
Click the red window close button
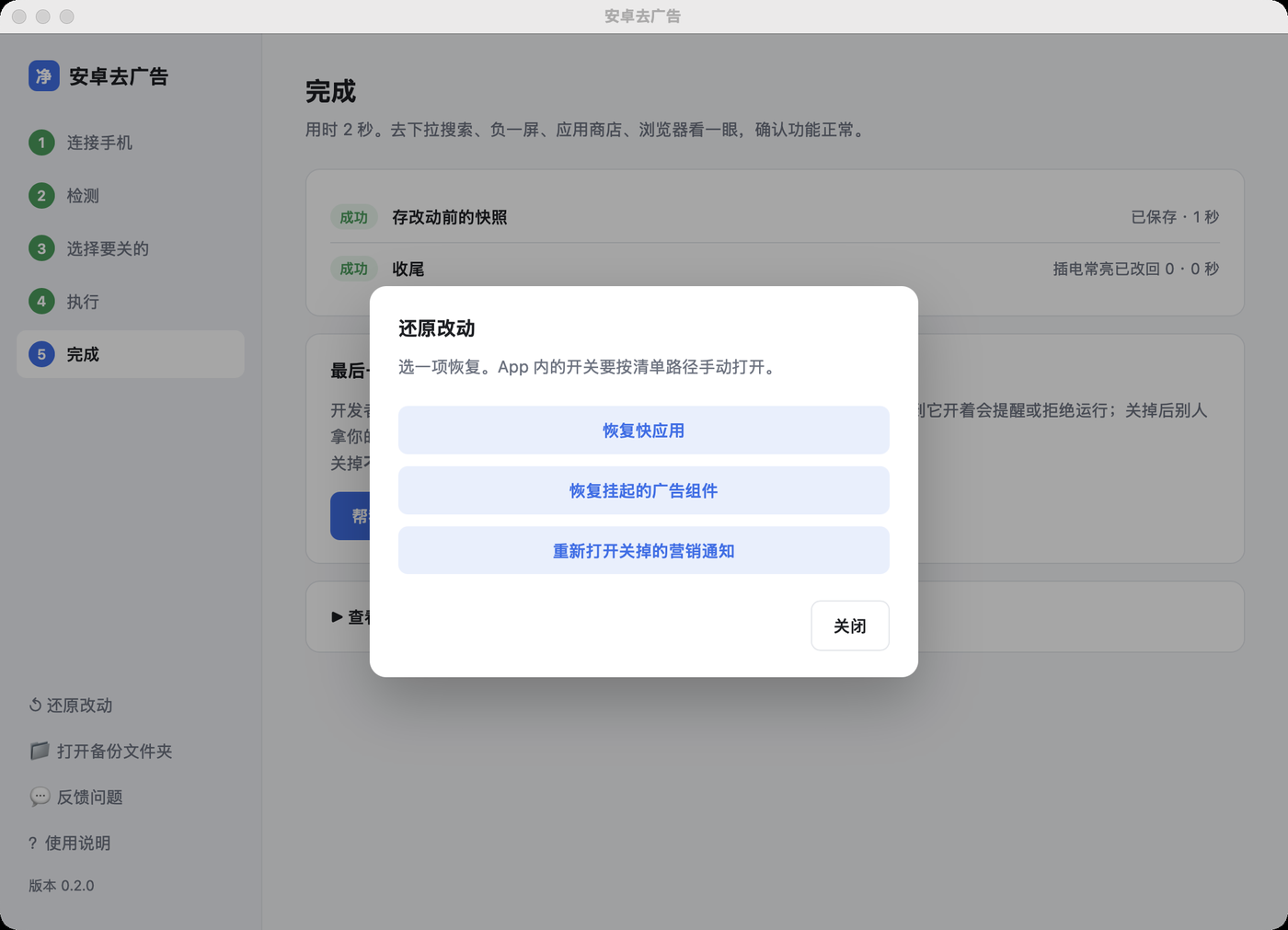19,17
